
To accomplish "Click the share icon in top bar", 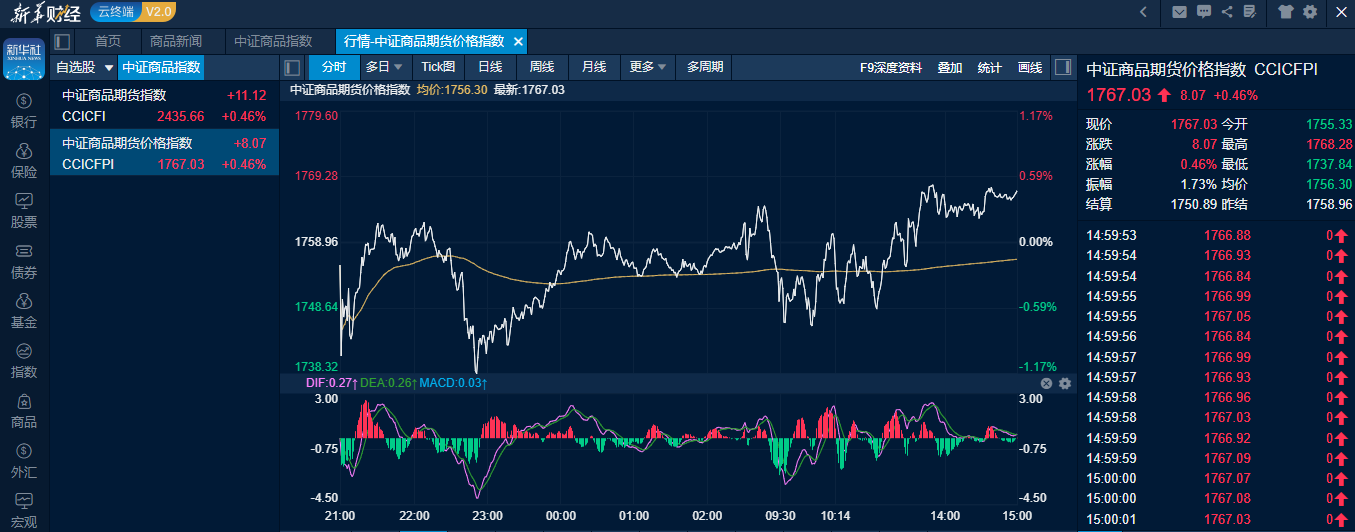I will pyautogui.click(x=1227, y=12).
